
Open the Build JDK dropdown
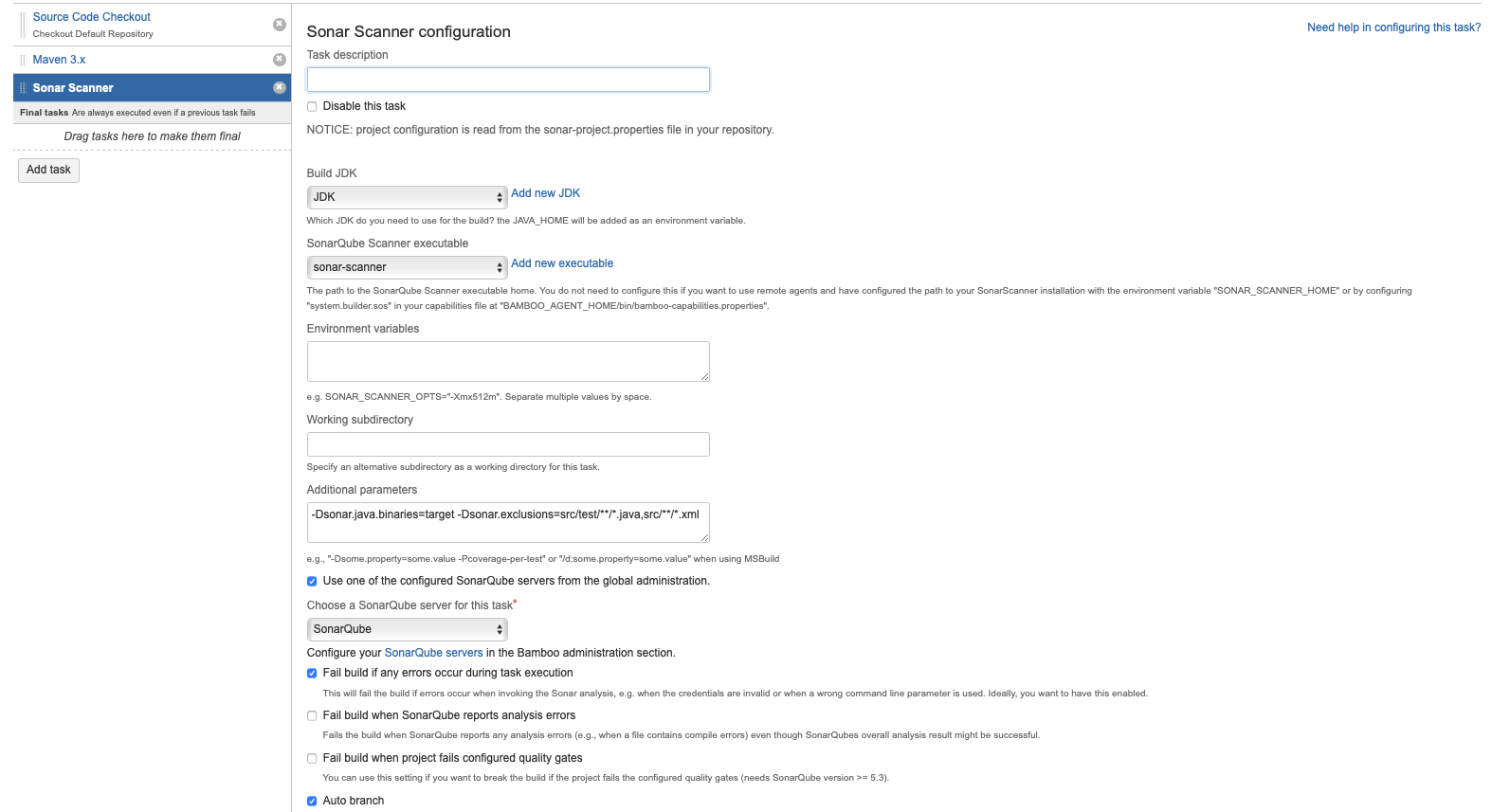407,197
